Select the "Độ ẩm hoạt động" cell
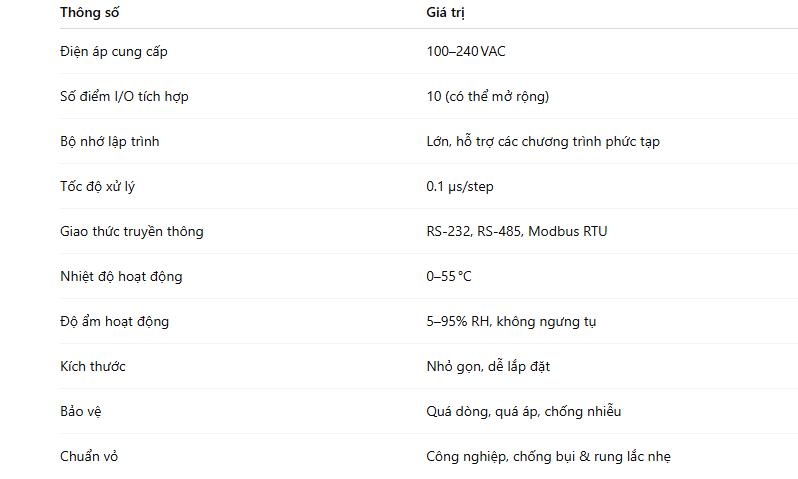Screen dimensions: 798x479 pyautogui.click(x=114, y=321)
